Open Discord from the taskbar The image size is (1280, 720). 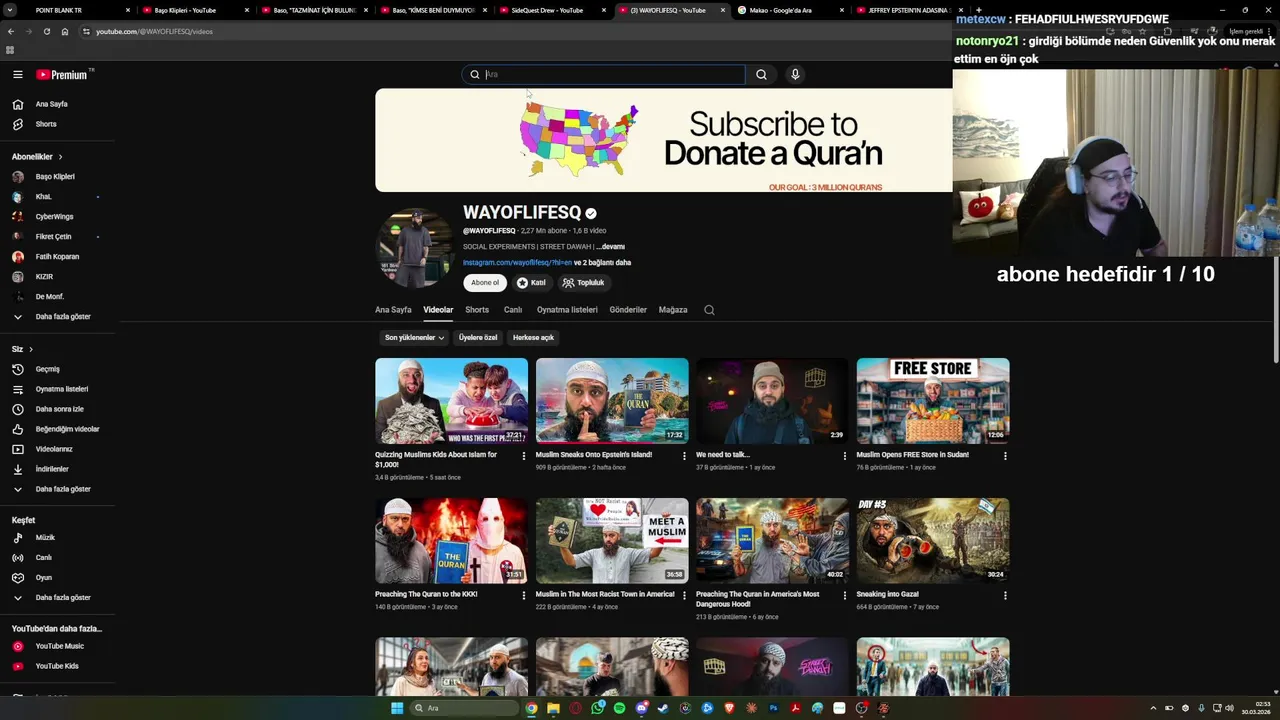pos(641,708)
